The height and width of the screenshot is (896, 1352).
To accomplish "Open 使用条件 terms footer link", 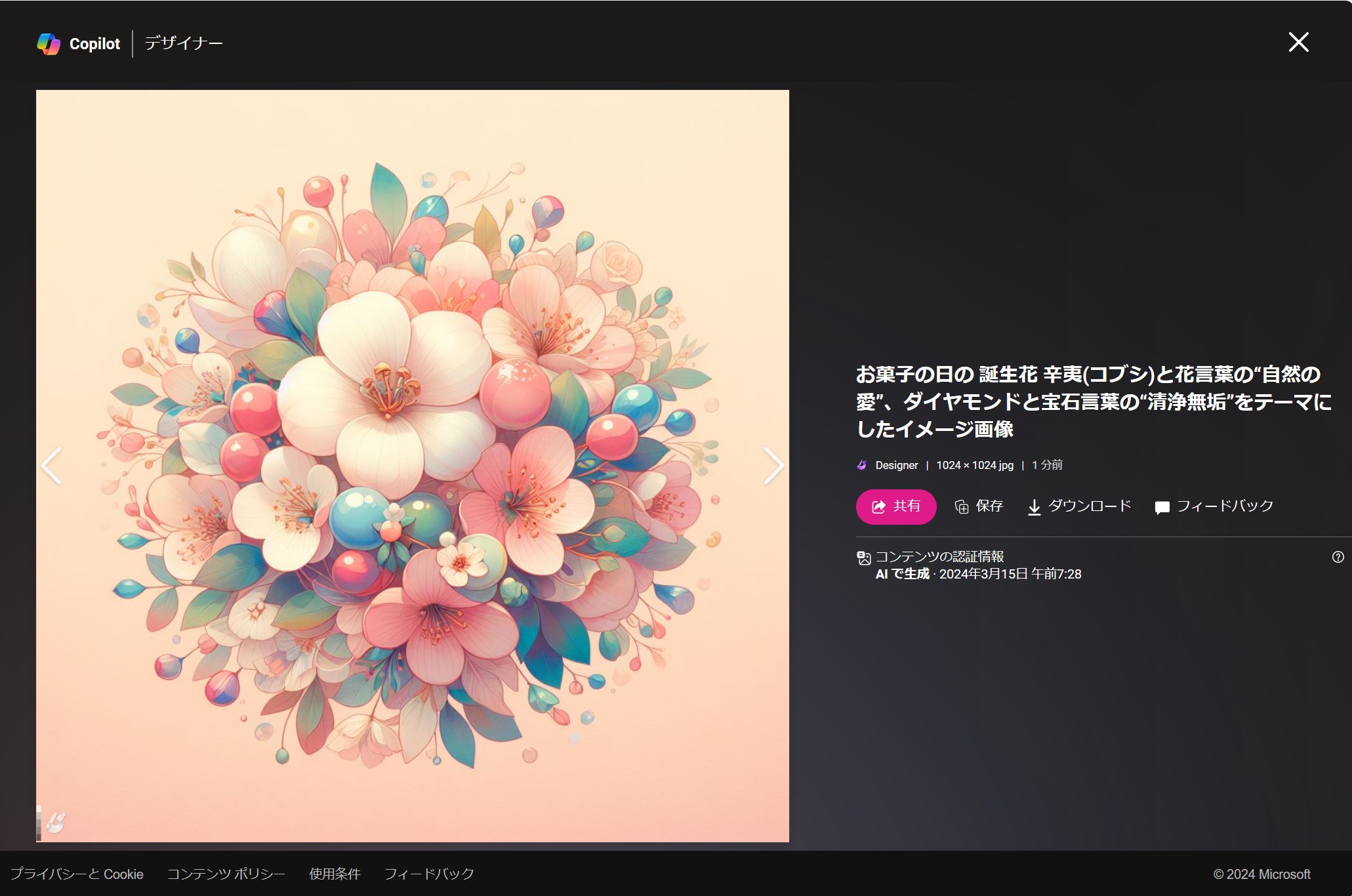I will click(335, 874).
